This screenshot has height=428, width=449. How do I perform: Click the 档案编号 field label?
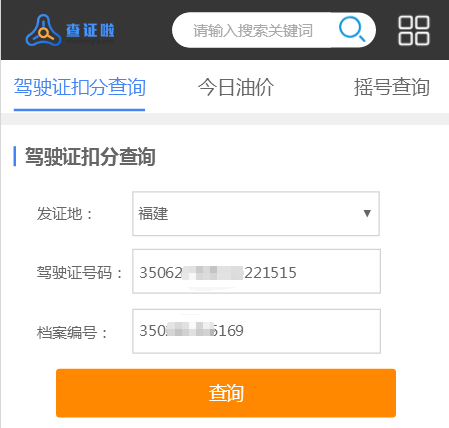click(72, 332)
